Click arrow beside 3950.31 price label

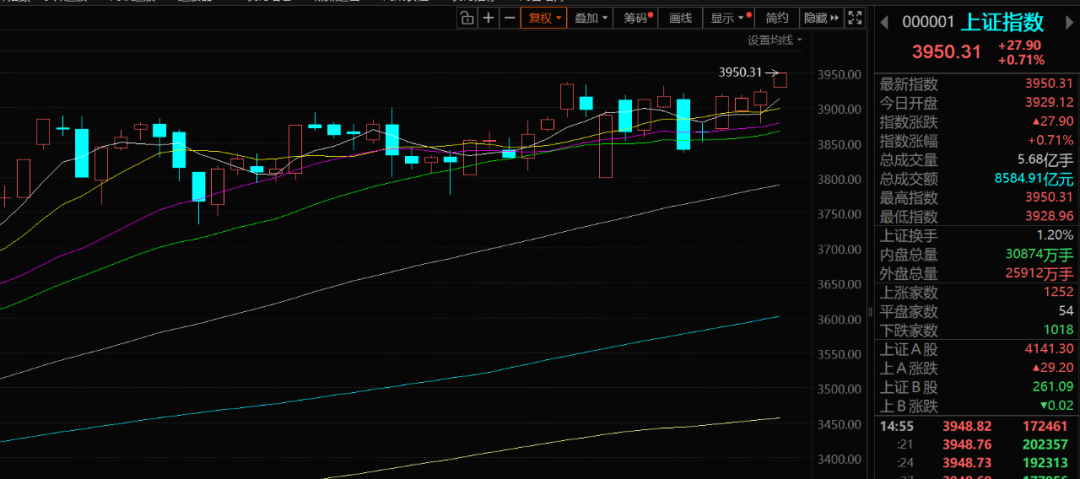772,72
